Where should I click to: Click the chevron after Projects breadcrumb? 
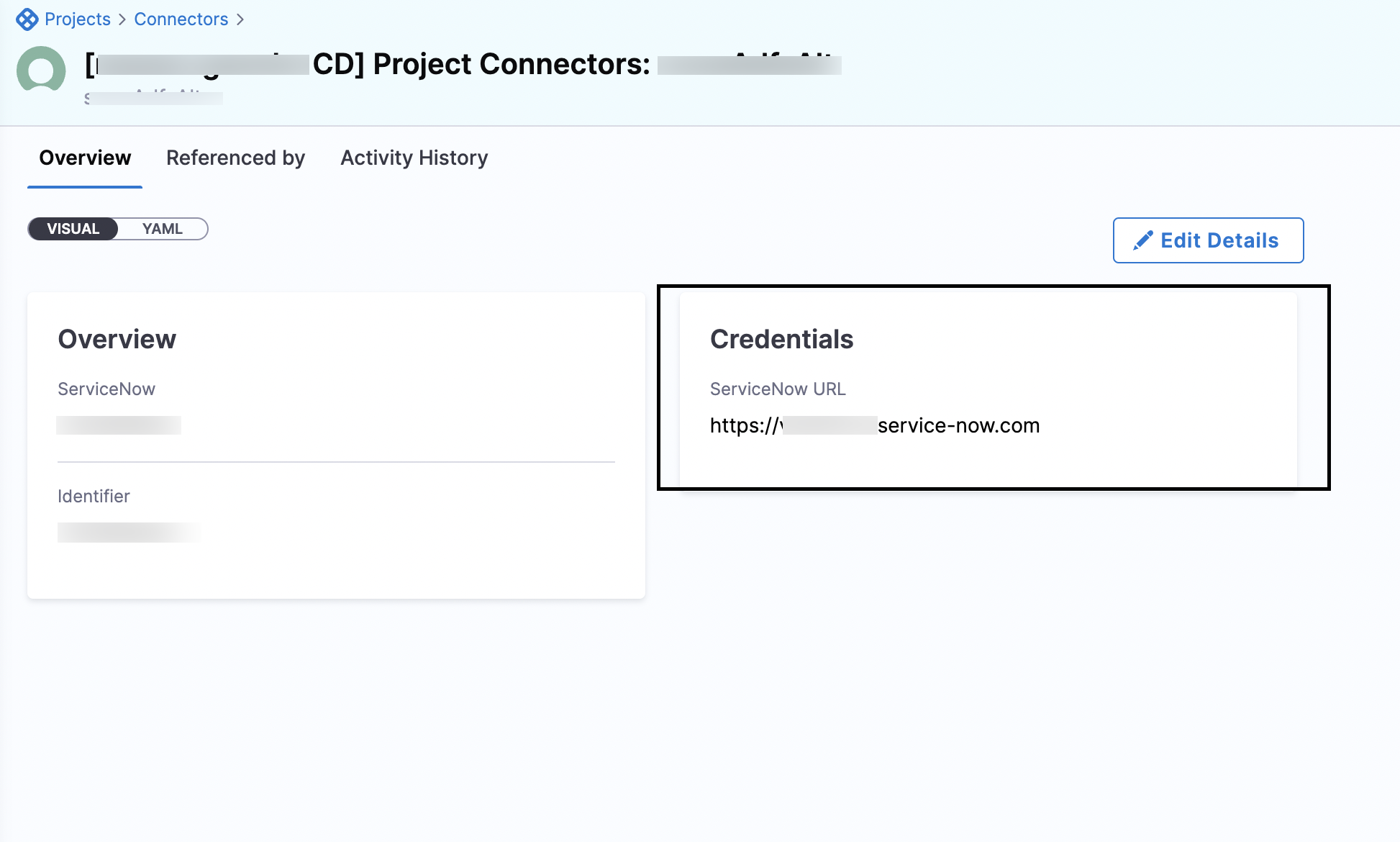122,19
